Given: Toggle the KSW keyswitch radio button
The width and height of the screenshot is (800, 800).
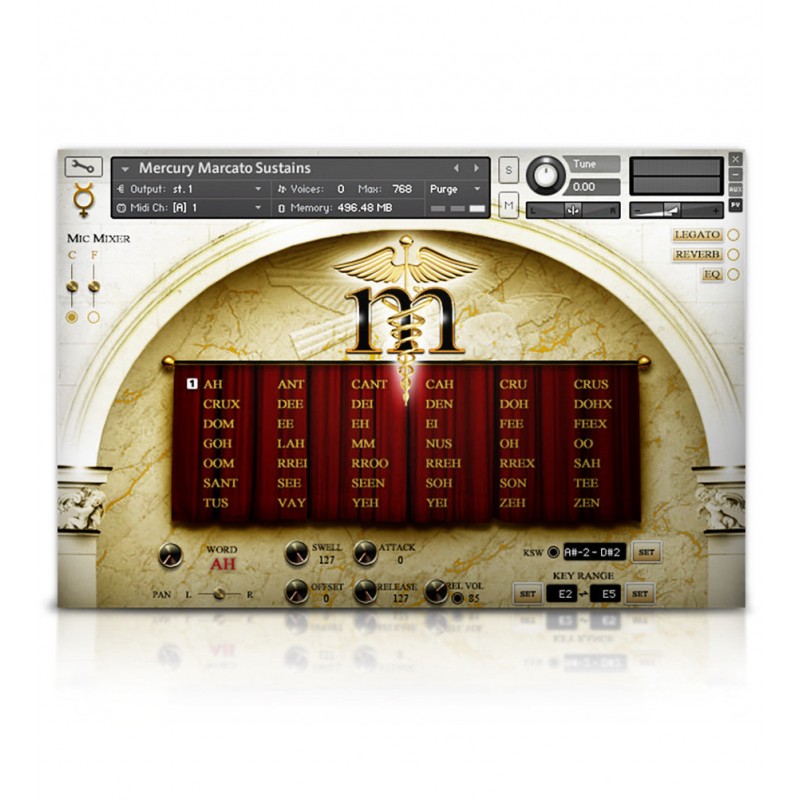Looking at the screenshot, I should click(553, 551).
